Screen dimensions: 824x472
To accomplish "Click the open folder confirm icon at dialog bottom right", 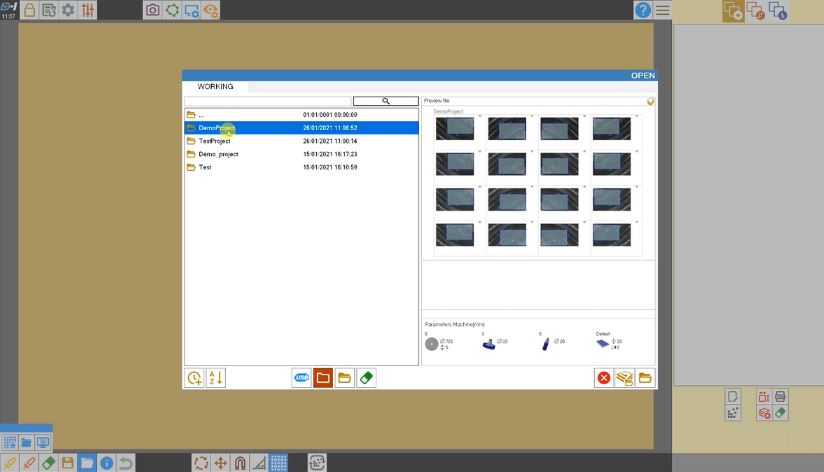I will click(x=645, y=378).
